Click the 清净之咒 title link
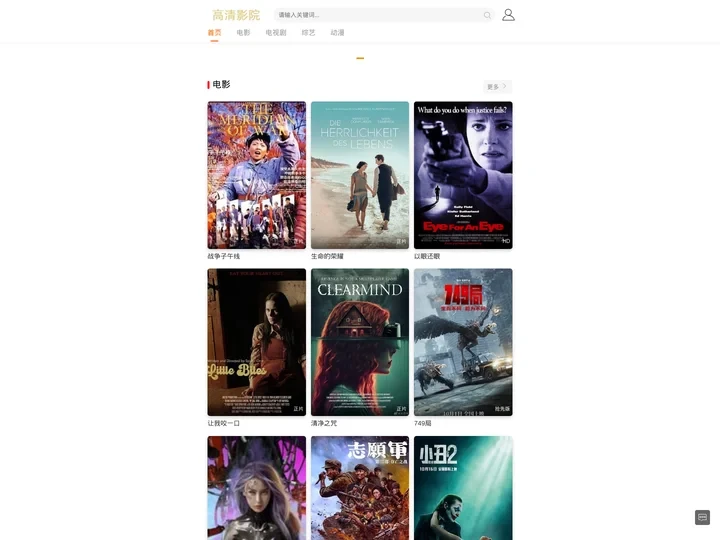 pos(324,423)
